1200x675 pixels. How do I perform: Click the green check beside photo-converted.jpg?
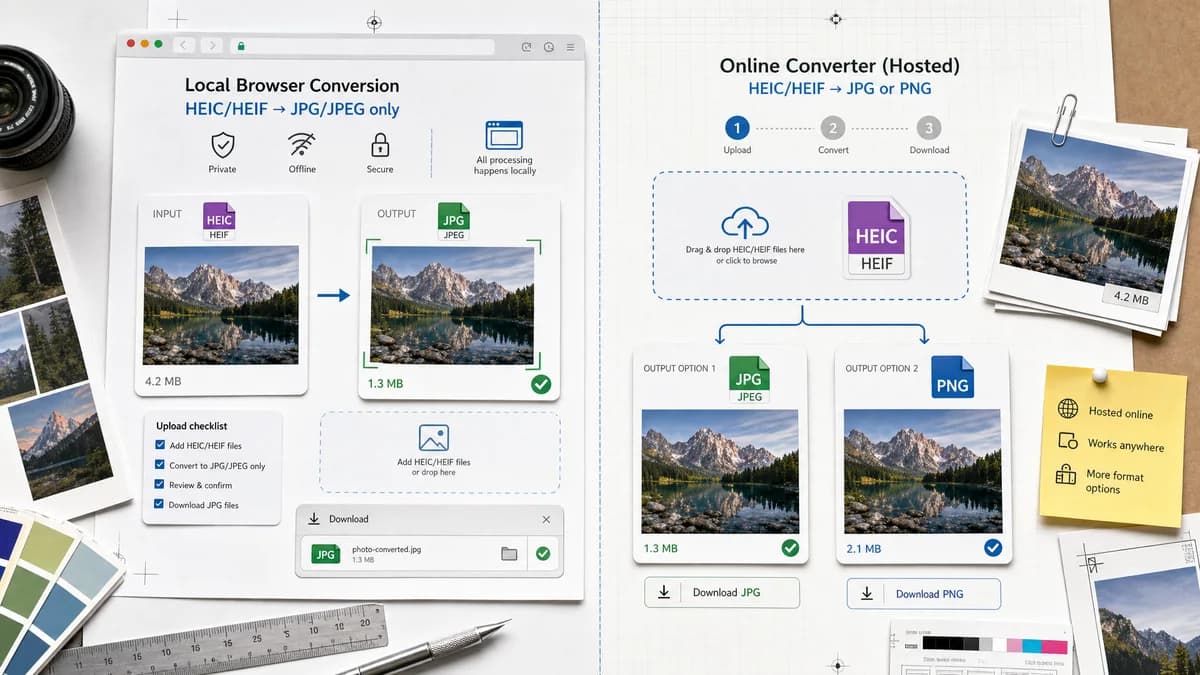point(543,554)
